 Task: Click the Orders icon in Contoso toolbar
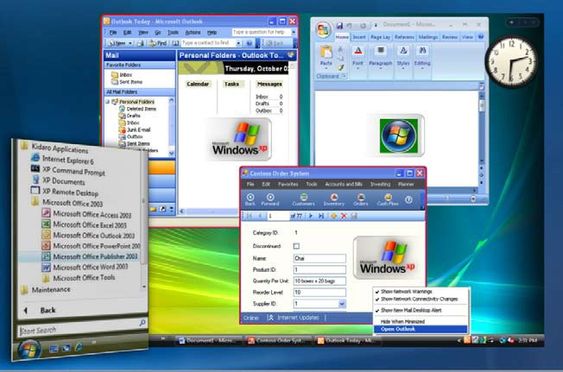pyautogui.click(x=360, y=199)
